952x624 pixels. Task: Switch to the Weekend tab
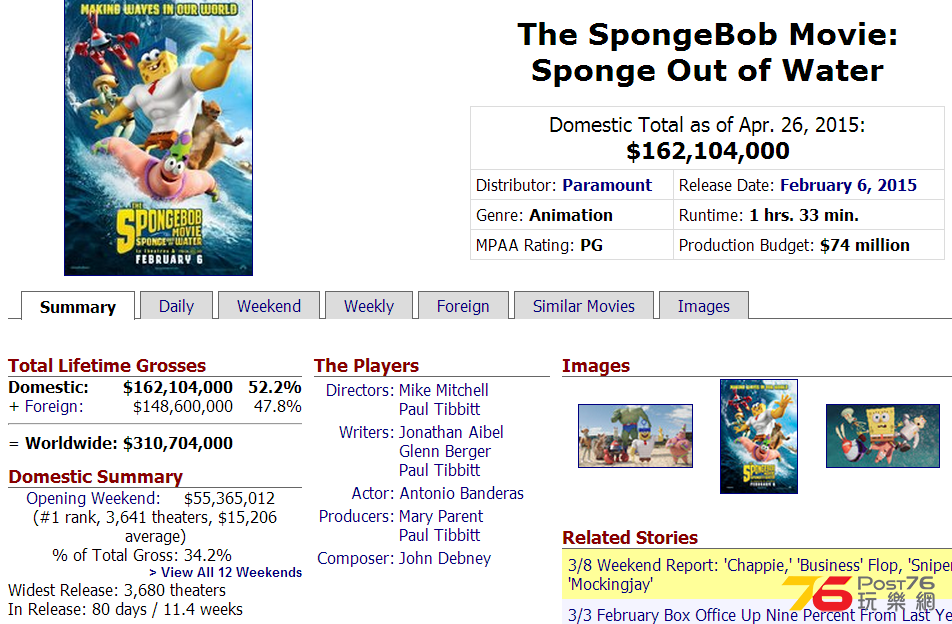[x=269, y=306]
